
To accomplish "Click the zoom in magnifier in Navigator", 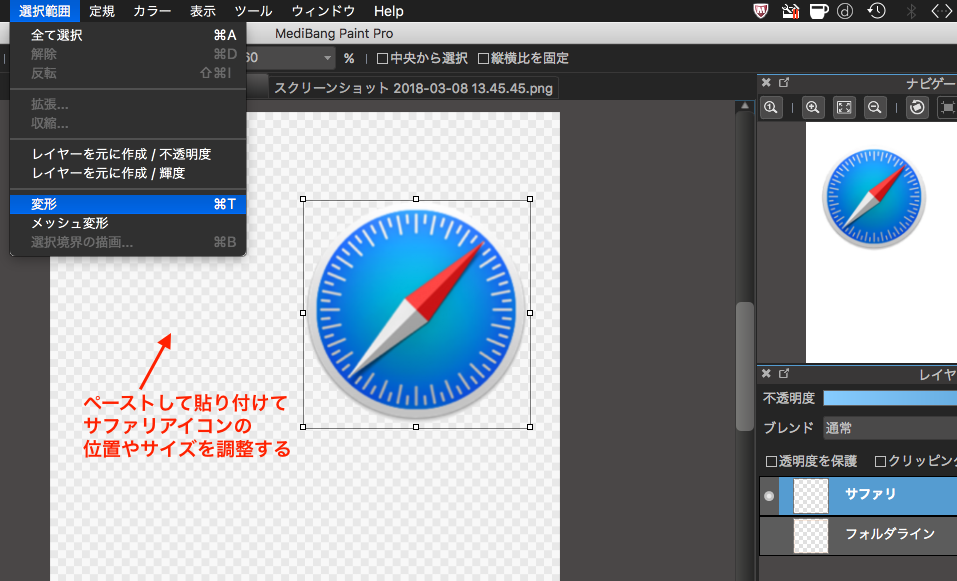I will coord(812,107).
